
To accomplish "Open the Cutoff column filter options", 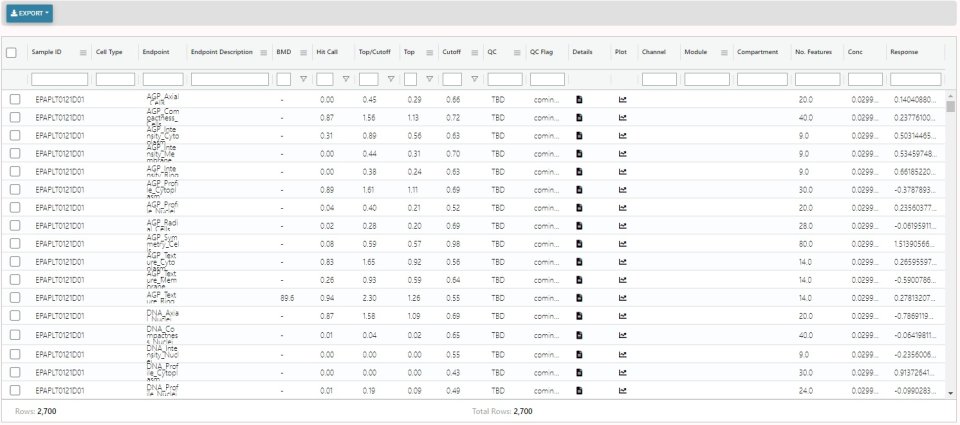I will point(474,79).
